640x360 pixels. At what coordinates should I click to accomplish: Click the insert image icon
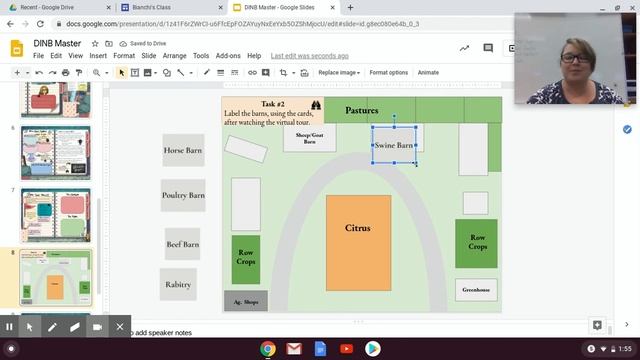147,73
